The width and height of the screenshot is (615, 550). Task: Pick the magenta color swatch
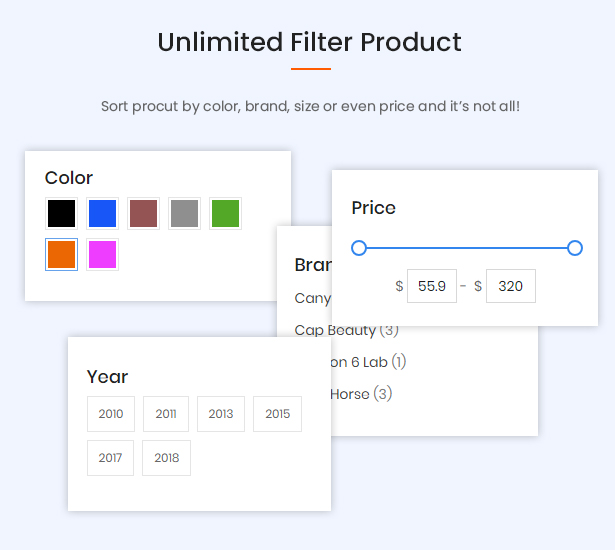[102, 254]
